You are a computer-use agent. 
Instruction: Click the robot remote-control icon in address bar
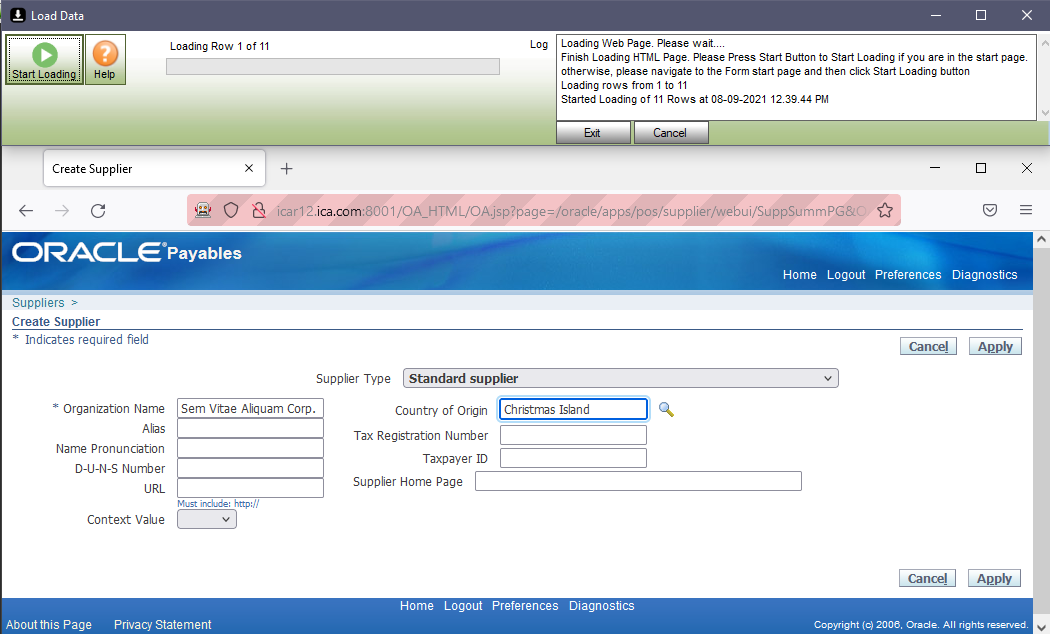click(203, 210)
